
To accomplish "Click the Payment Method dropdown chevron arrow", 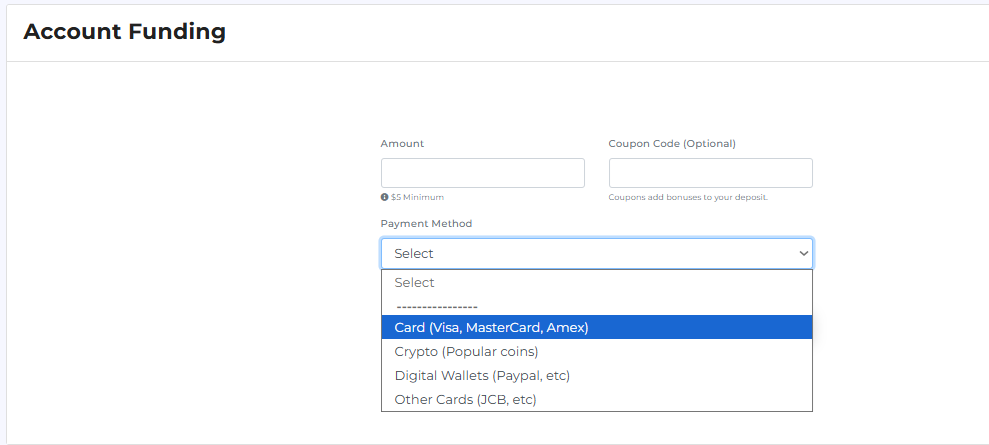I will coord(803,254).
